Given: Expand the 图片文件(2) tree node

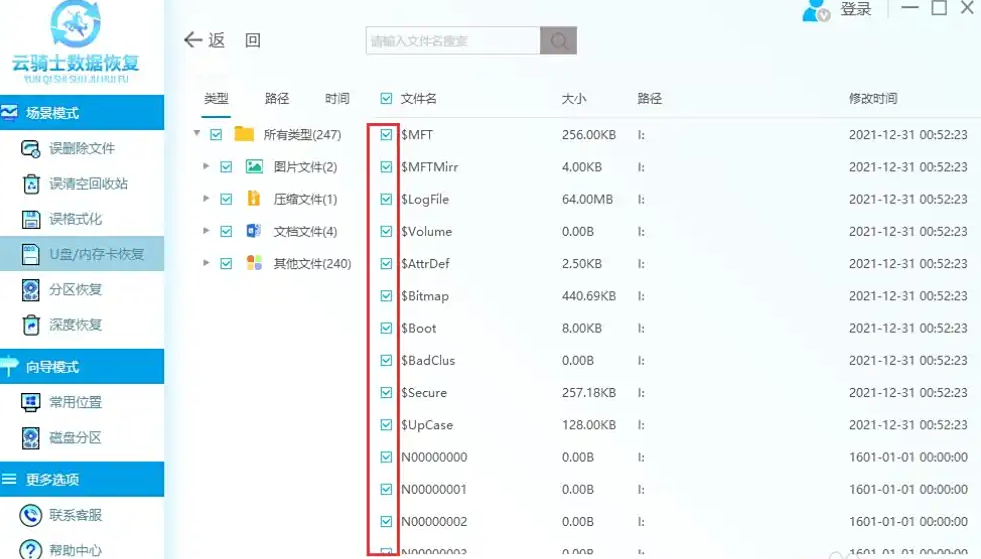Looking at the screenshot, I should [x=206, y=167].
